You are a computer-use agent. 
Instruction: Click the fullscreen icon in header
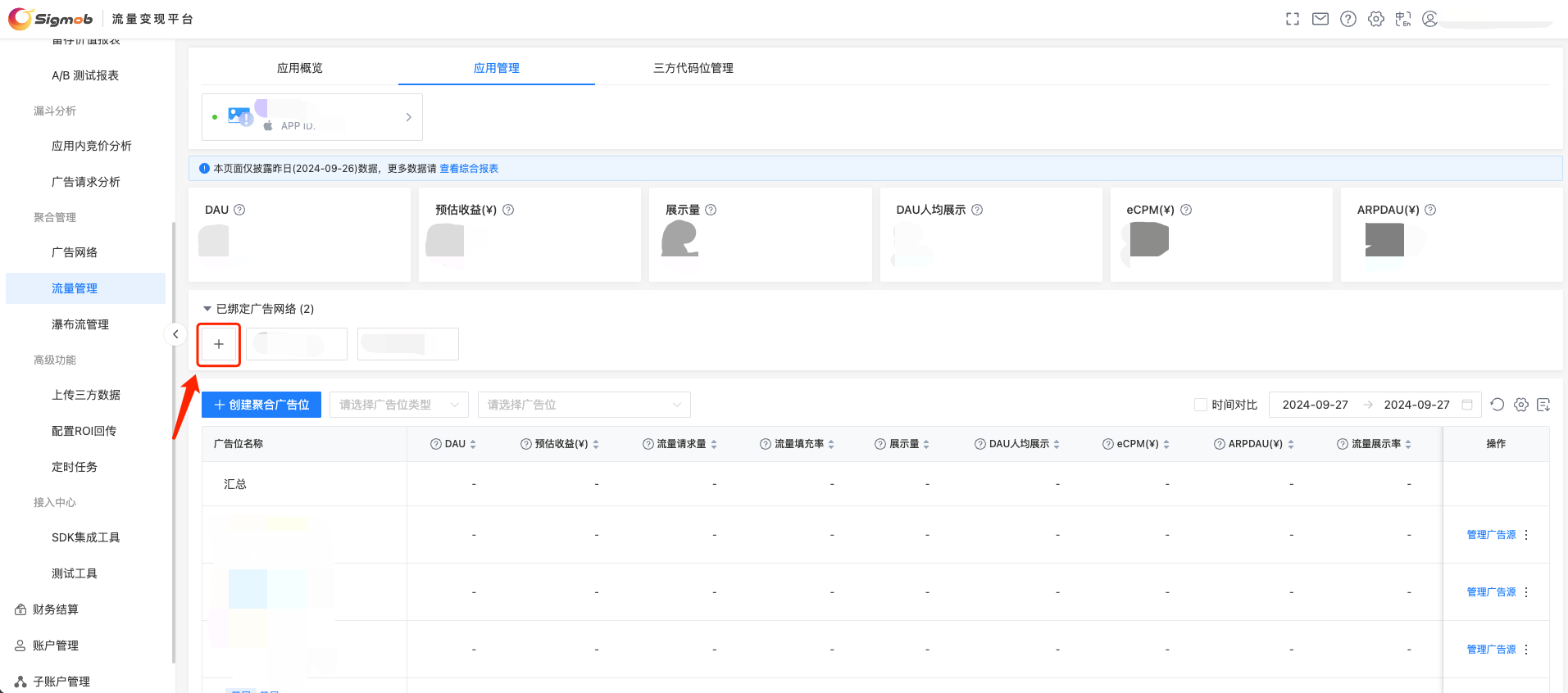(x=1293, y=19)
